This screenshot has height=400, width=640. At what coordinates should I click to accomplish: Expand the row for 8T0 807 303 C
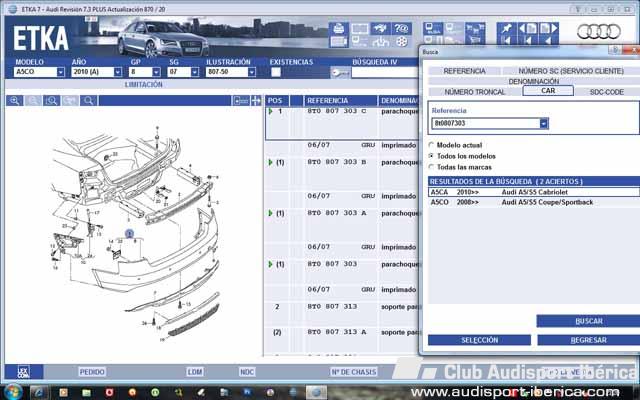point(270,111)
